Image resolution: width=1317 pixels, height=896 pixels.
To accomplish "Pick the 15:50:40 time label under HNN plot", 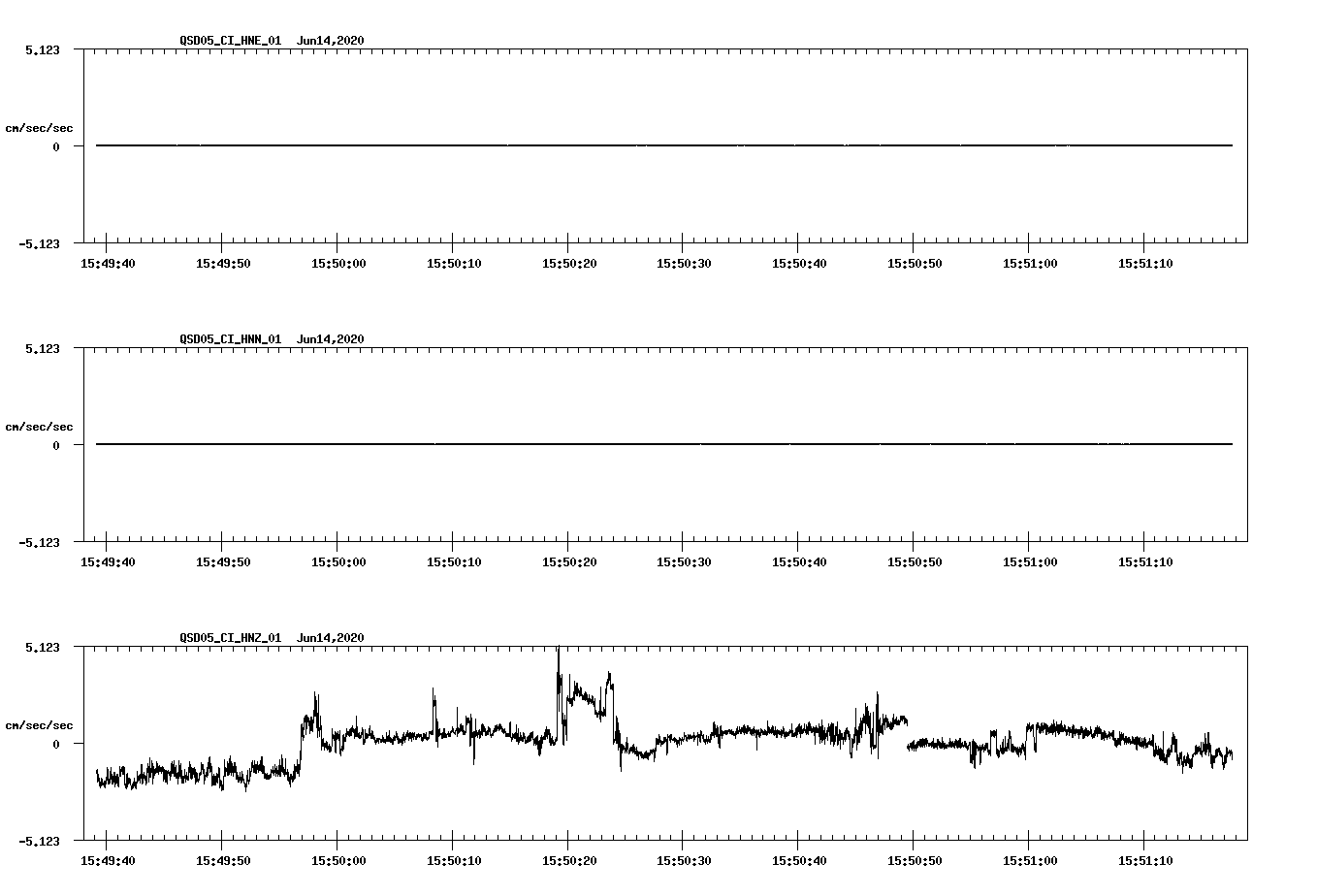I will 799,561.
